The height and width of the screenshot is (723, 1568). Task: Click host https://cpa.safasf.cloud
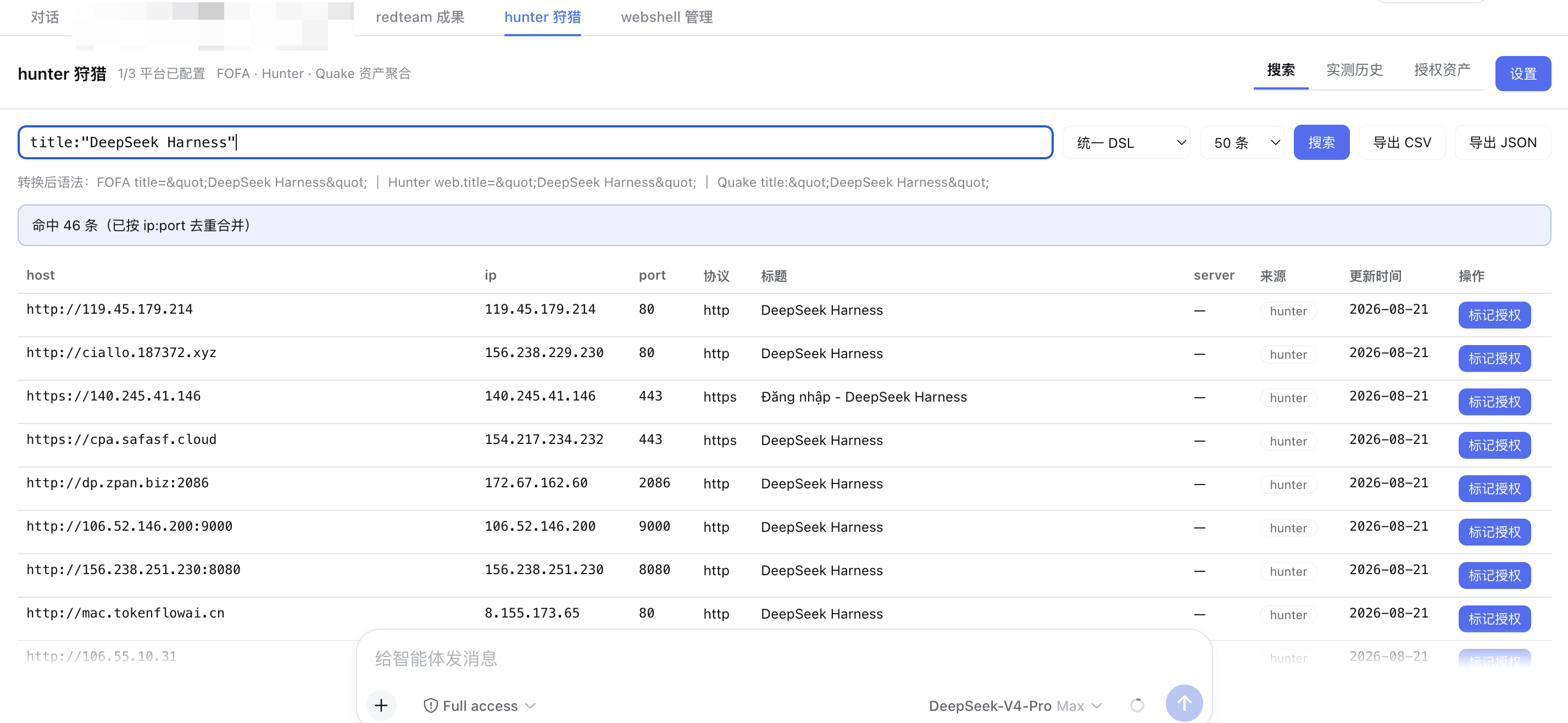pyautogui.click(x=121, y=440)
